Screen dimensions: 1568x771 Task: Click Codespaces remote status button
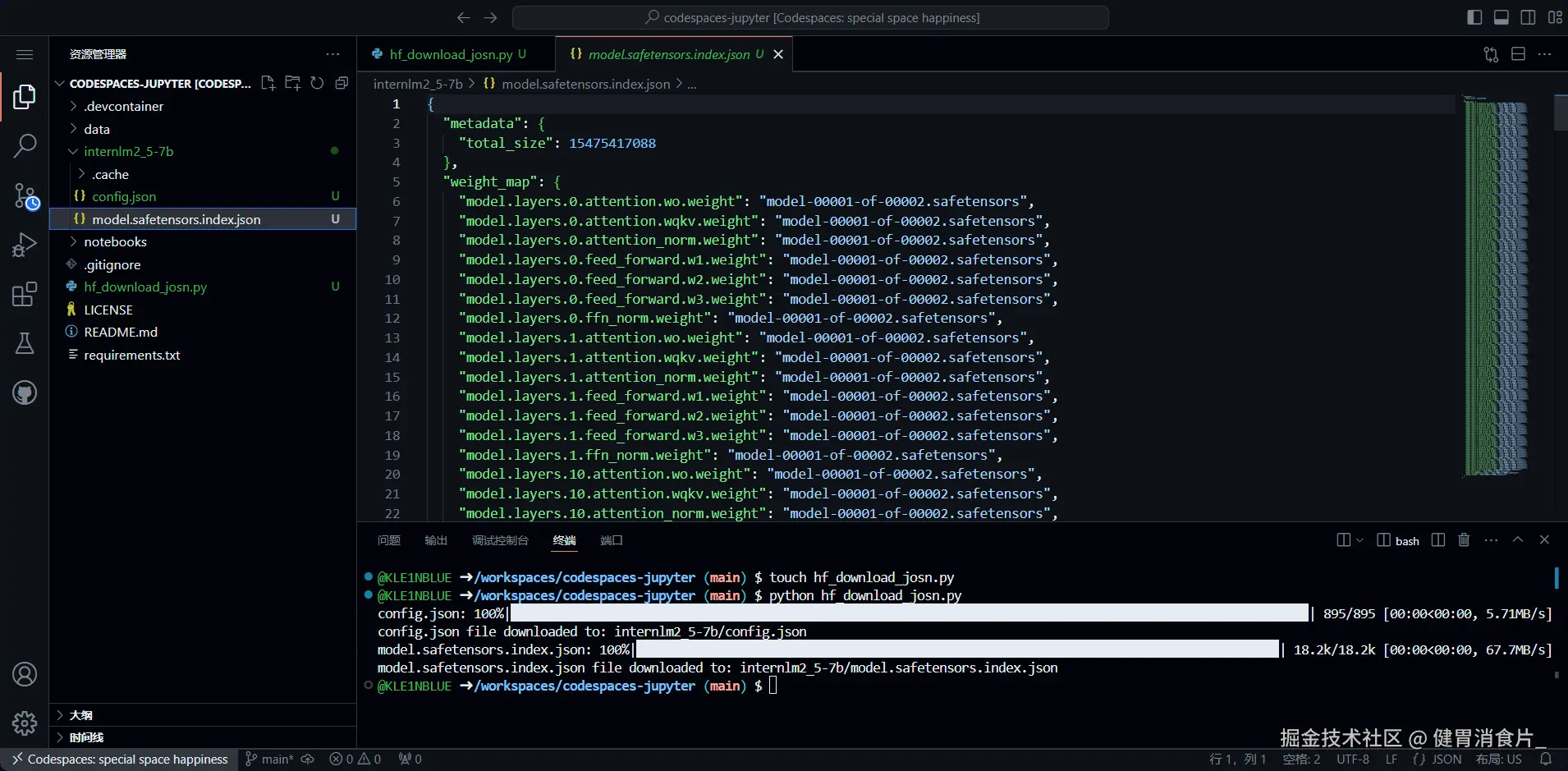coord(120,759)
